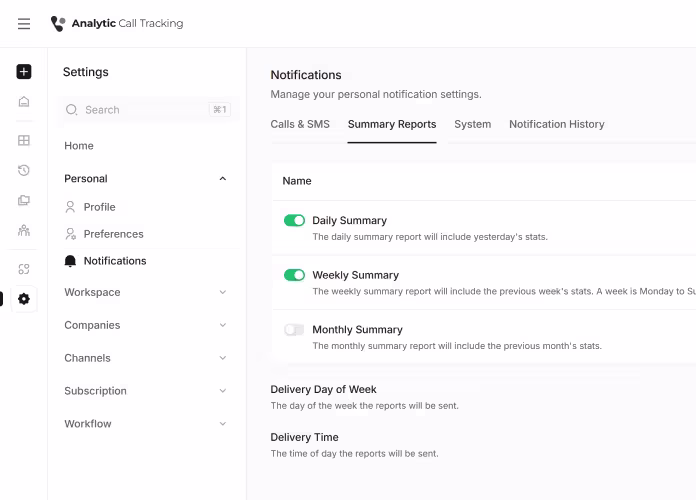Go to Profile settings
This screenshot has height=500, width=696.
99,207
